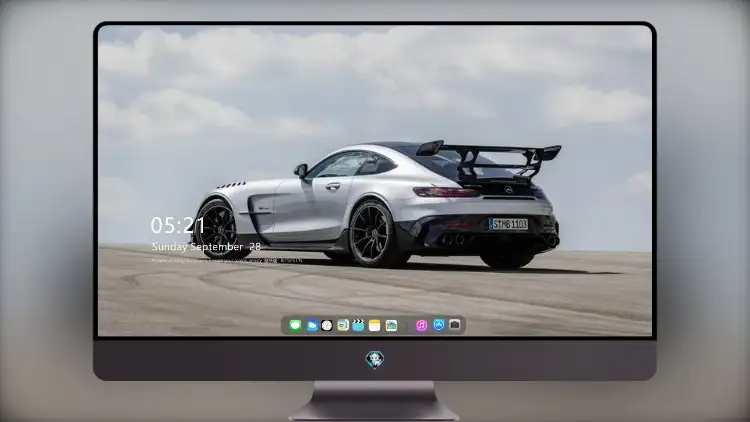The image size is (750, 422).
Task: Open the yellow Notes app in dock
Action: 375,326
